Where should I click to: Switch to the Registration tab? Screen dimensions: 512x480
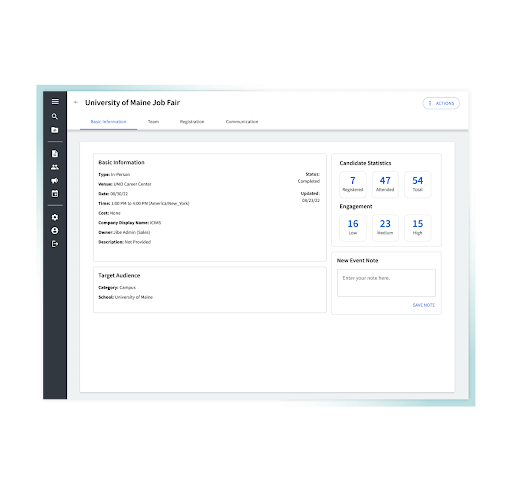[192, 122]
